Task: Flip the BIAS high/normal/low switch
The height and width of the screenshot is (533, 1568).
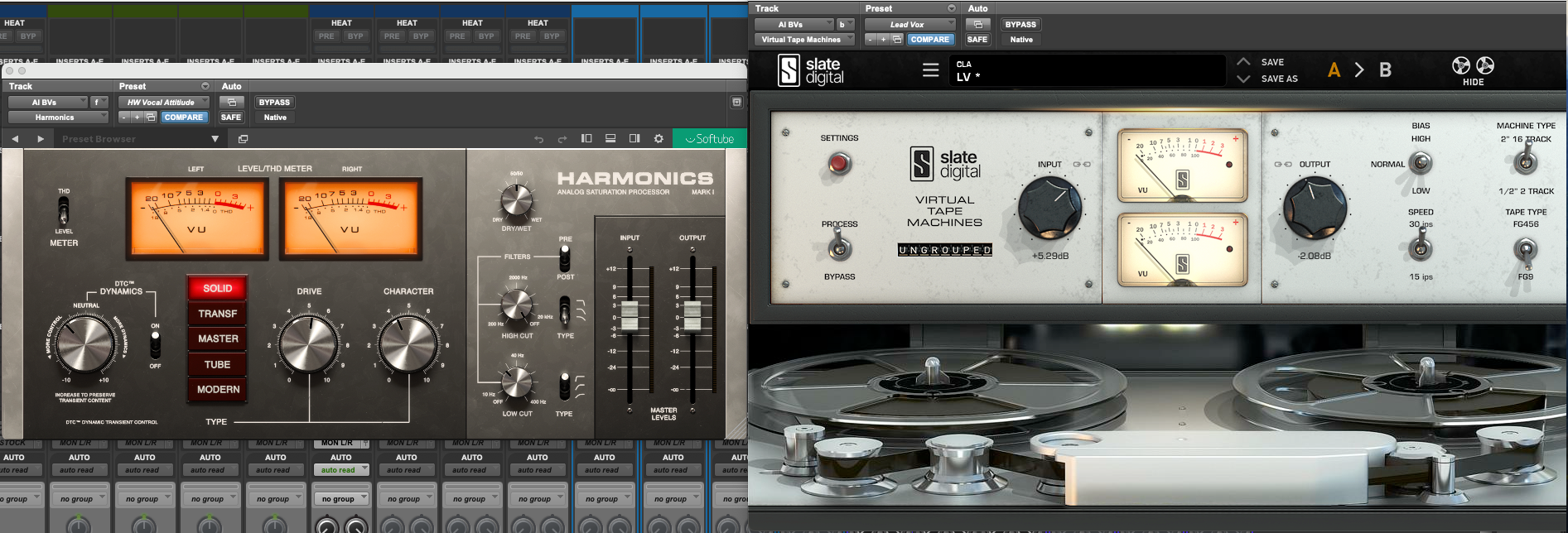Action: pos(1421,163)
